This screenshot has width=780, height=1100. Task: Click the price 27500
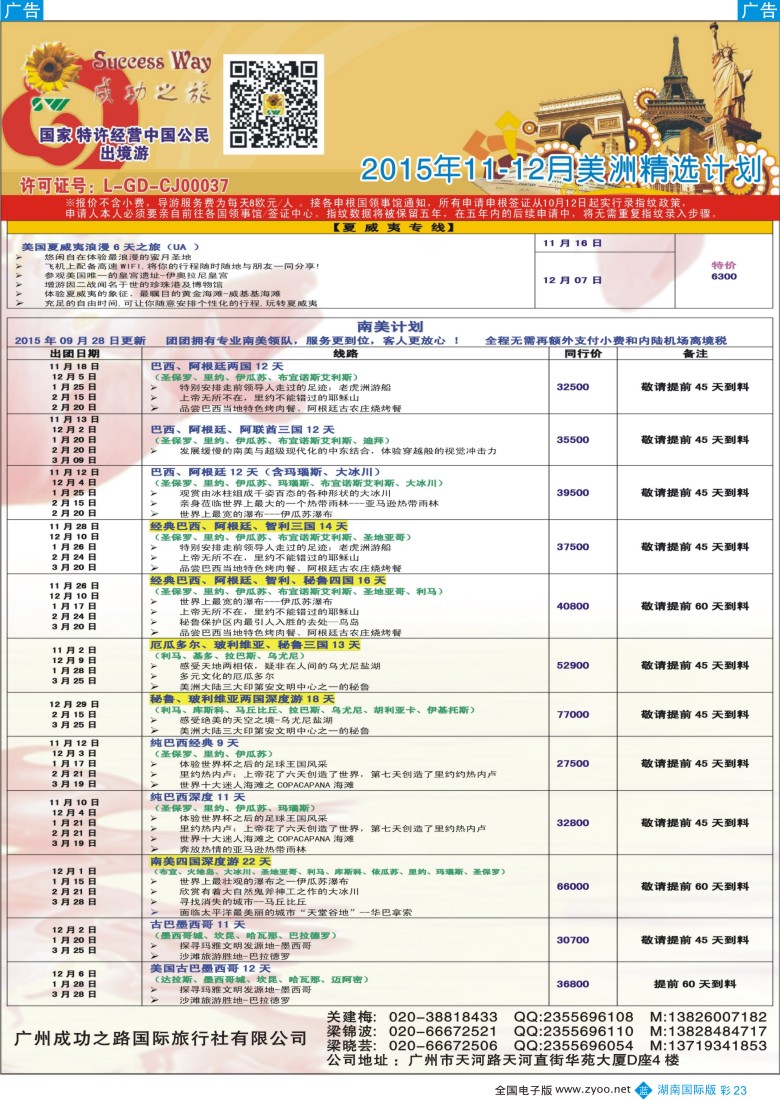pyautogui.click(x=572, y=763)
